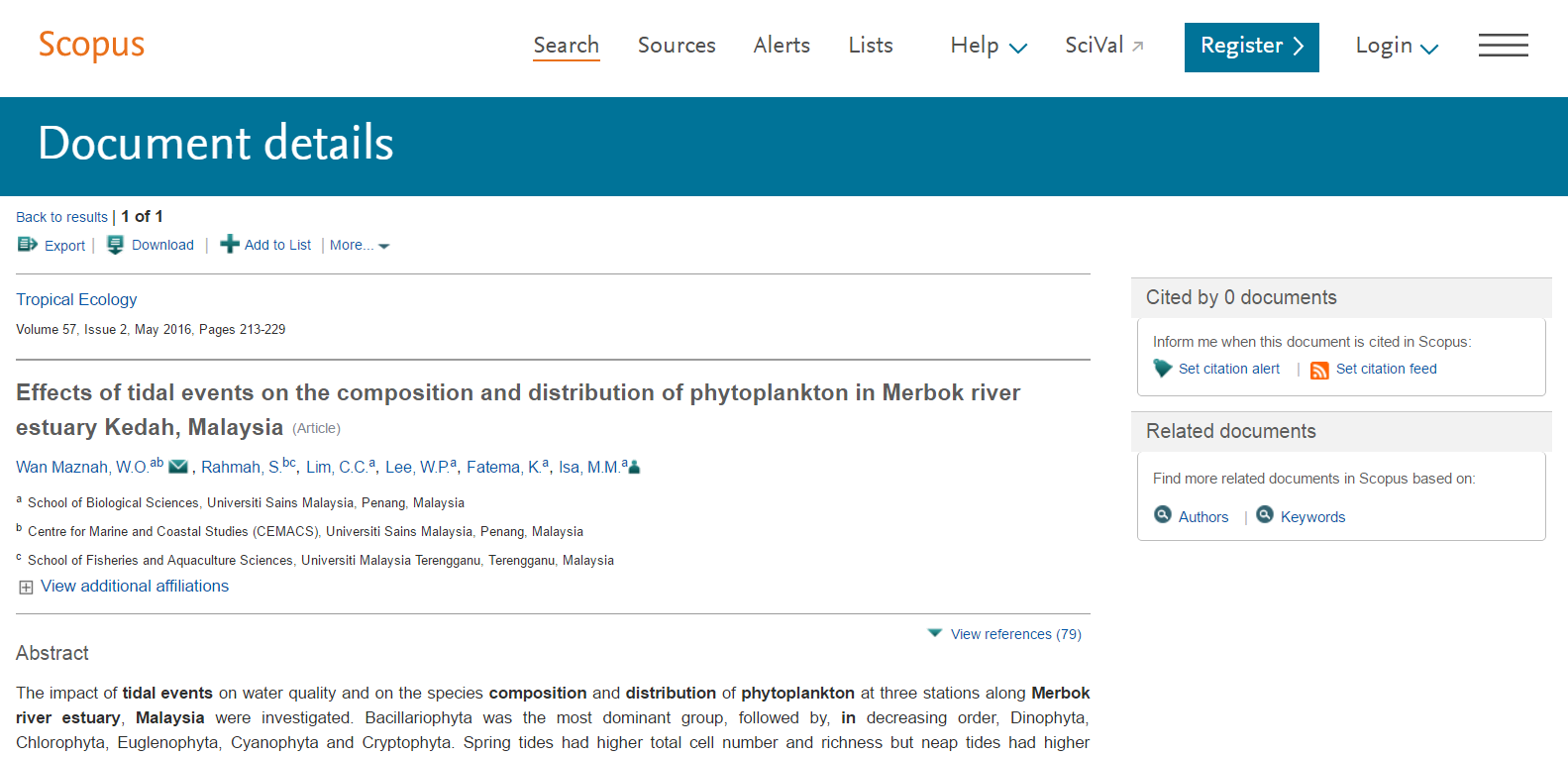Switch to the Sources section
The height and width of the screenshot is (757, 1568).
pos(677,46)
